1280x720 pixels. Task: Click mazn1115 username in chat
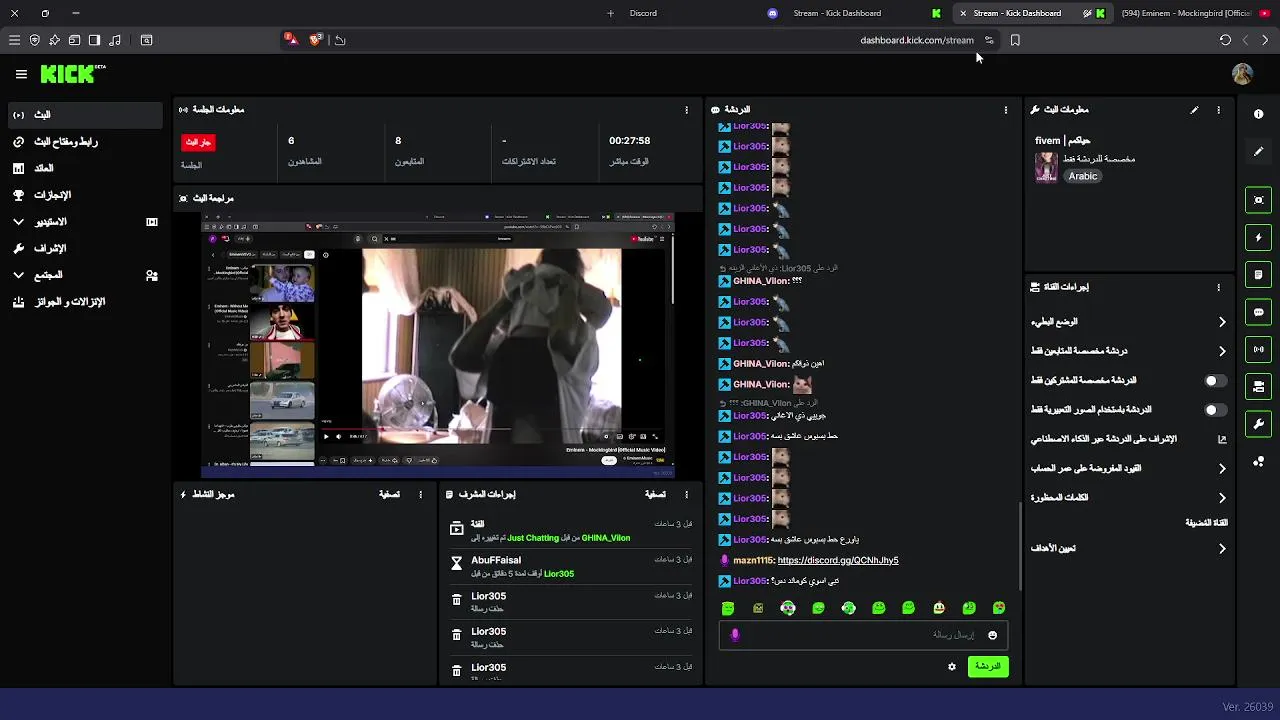[753, 561]
